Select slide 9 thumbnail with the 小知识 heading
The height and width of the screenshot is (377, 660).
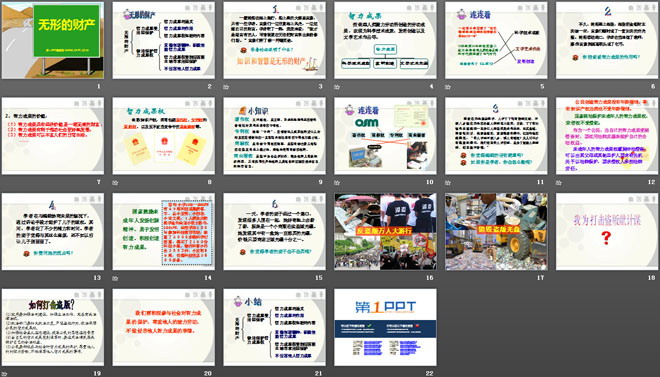click(x=274, y=136)
